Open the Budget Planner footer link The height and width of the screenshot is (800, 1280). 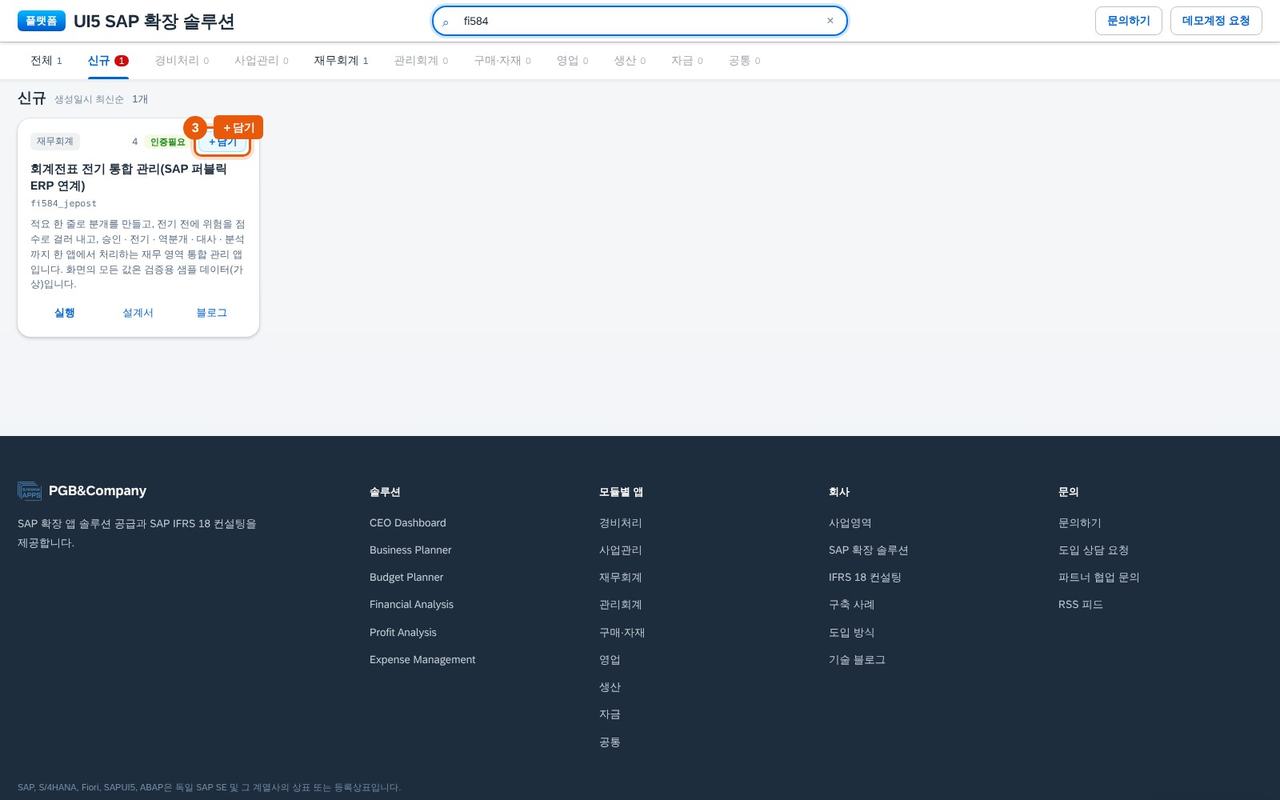406,577
